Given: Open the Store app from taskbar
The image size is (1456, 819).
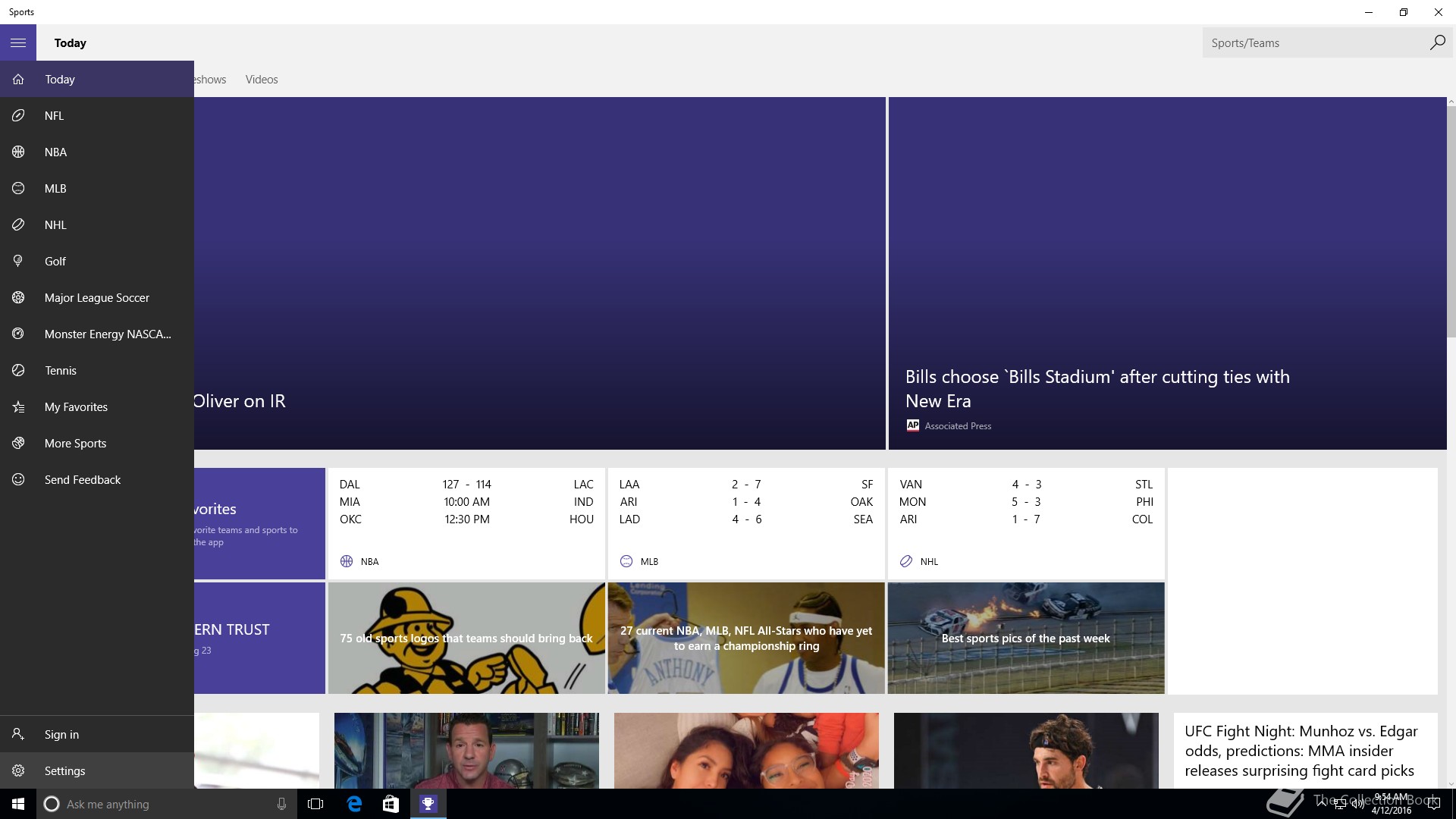Looking at the screenshot, I should tap(391, 804).
